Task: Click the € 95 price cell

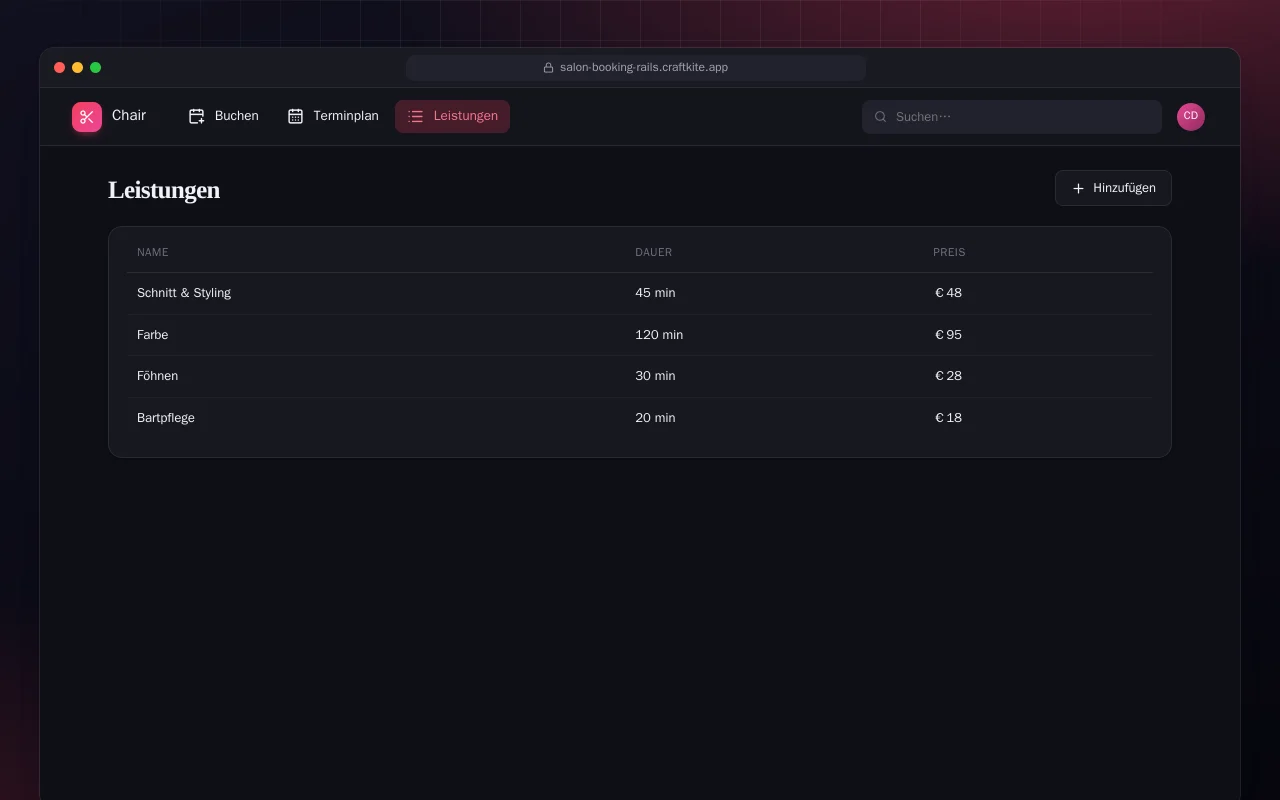Action: point(948,335)
